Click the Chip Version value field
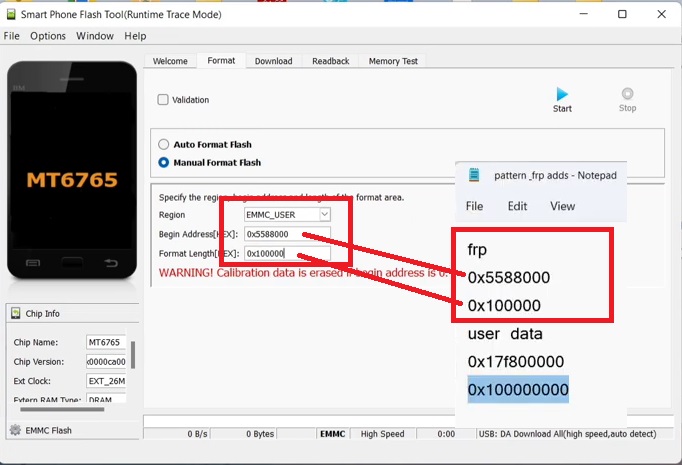This screenshot has width=682, height=465. click(106, 361)
